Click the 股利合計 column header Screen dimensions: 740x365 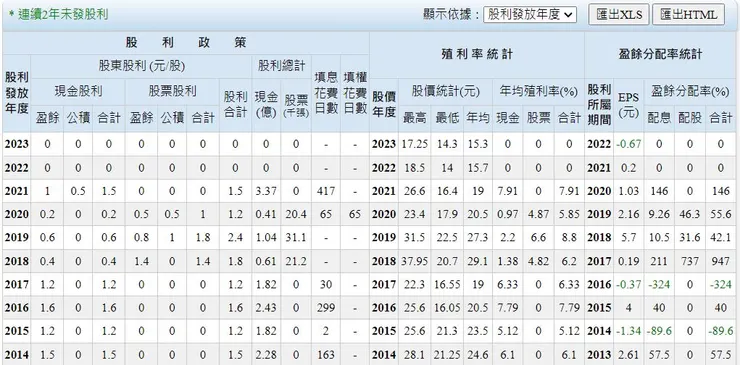pyautogui.click(x=235, y=105)
